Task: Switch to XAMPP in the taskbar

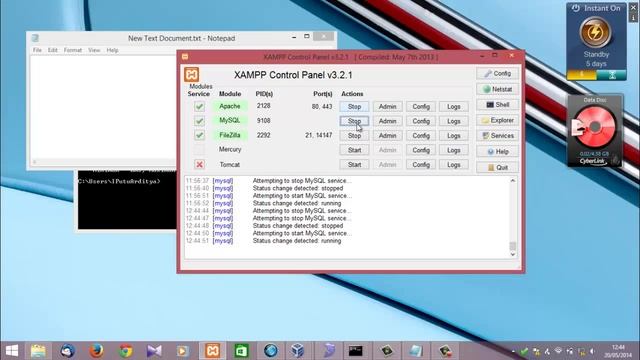Action: tap(212, 351)
